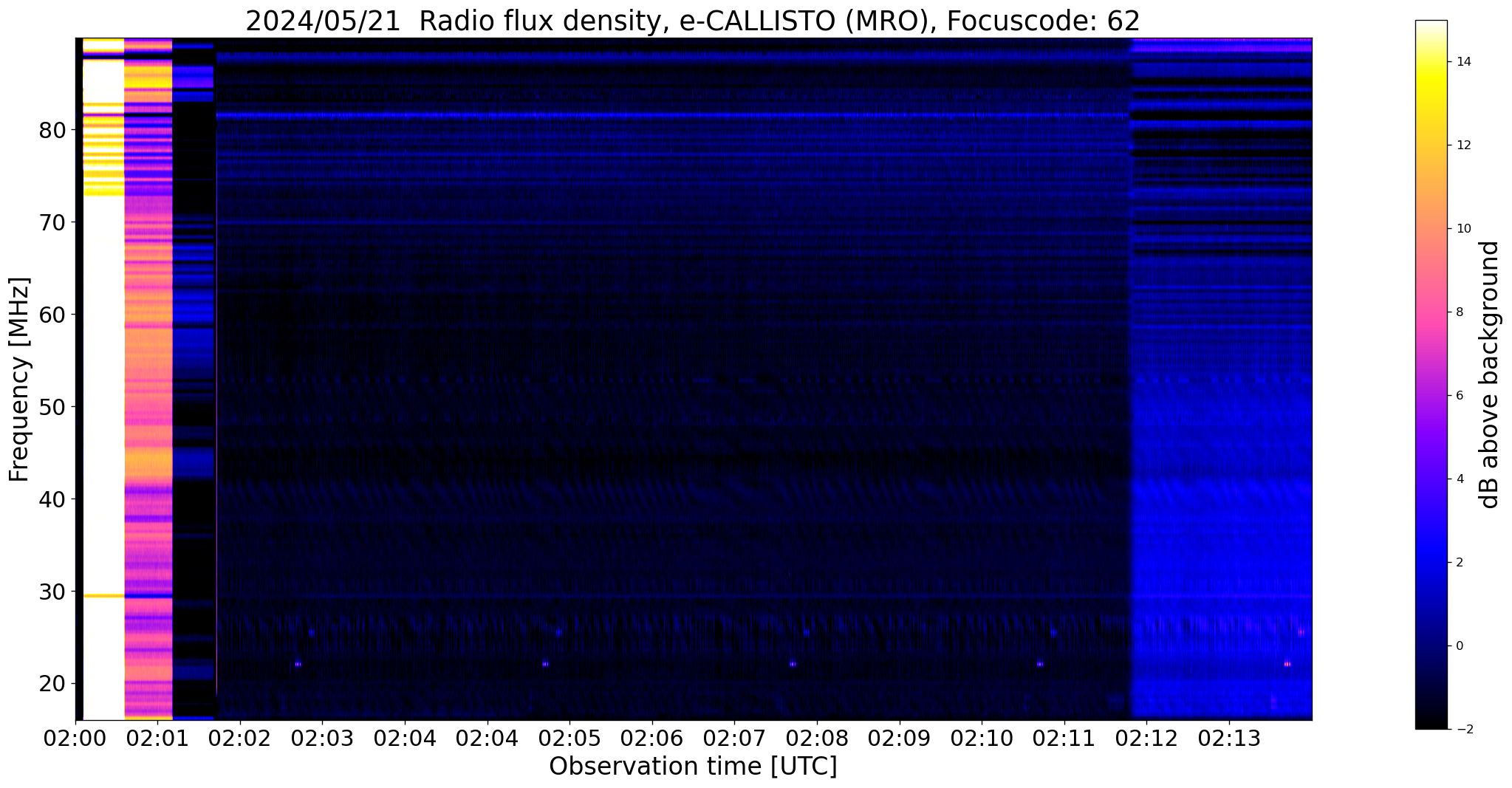
Task: Click the 02:02 time axis tick label
Action: [x=239, y=738]
